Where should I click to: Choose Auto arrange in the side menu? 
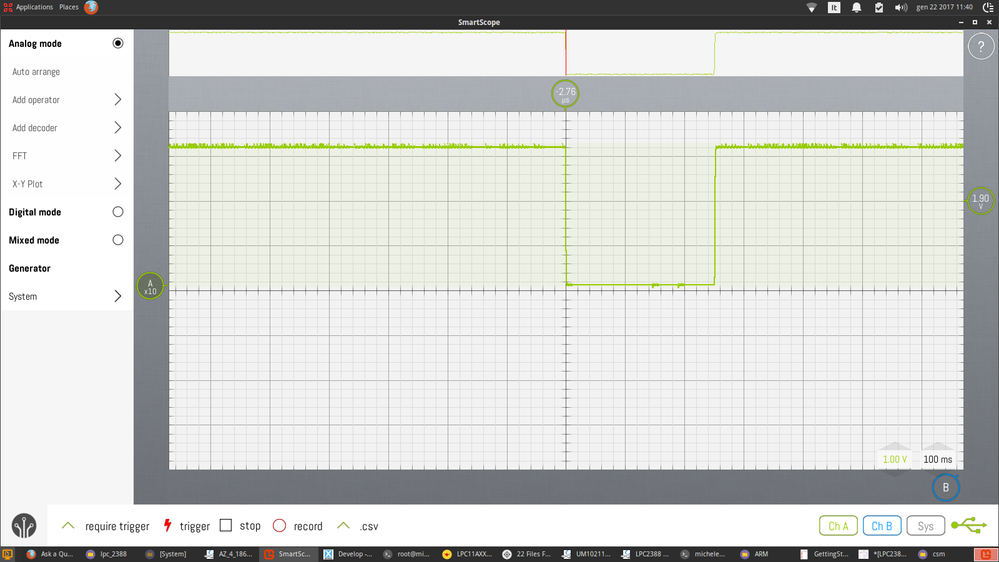36,72
